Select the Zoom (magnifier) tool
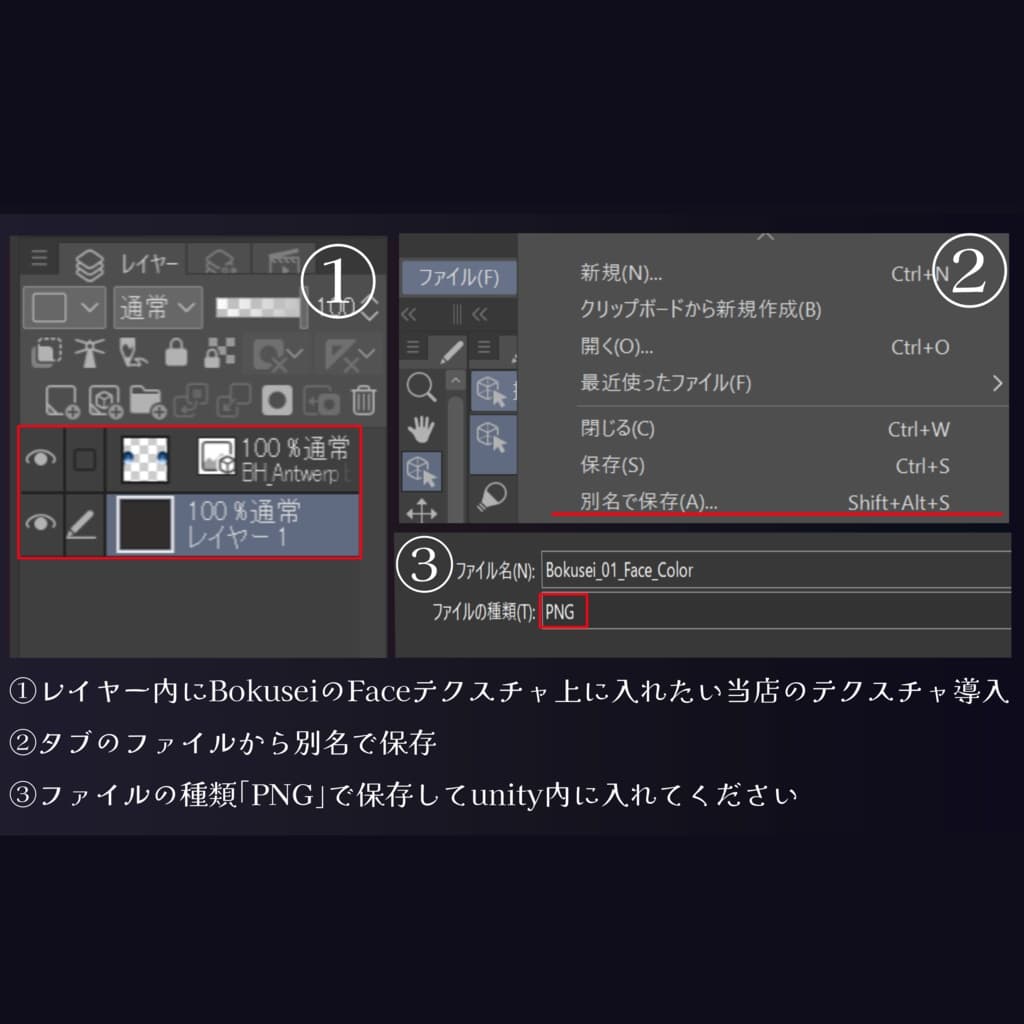 tap(422, 388)
